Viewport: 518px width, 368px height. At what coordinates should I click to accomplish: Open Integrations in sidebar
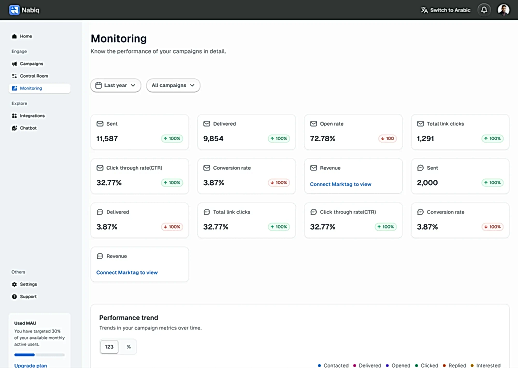click(39, 116)
